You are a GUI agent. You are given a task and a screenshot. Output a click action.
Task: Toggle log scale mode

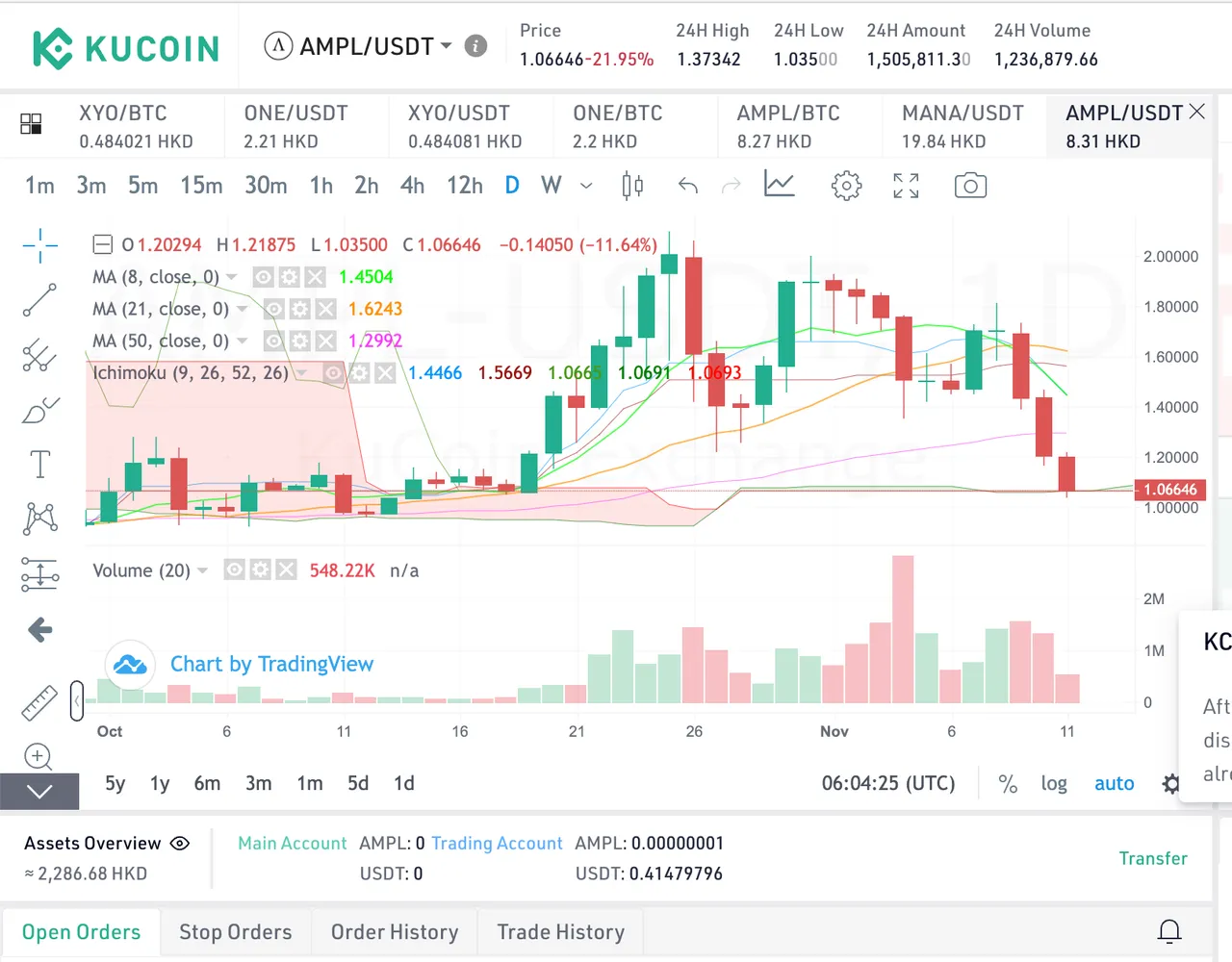(1054, 784)
